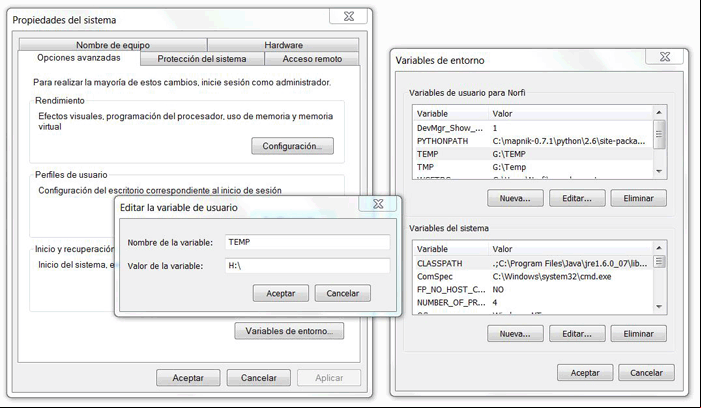The height and width of the screenshot is (408, 701).
Task: Open the Nombre de equipo tab
Action: coord(113,45)
